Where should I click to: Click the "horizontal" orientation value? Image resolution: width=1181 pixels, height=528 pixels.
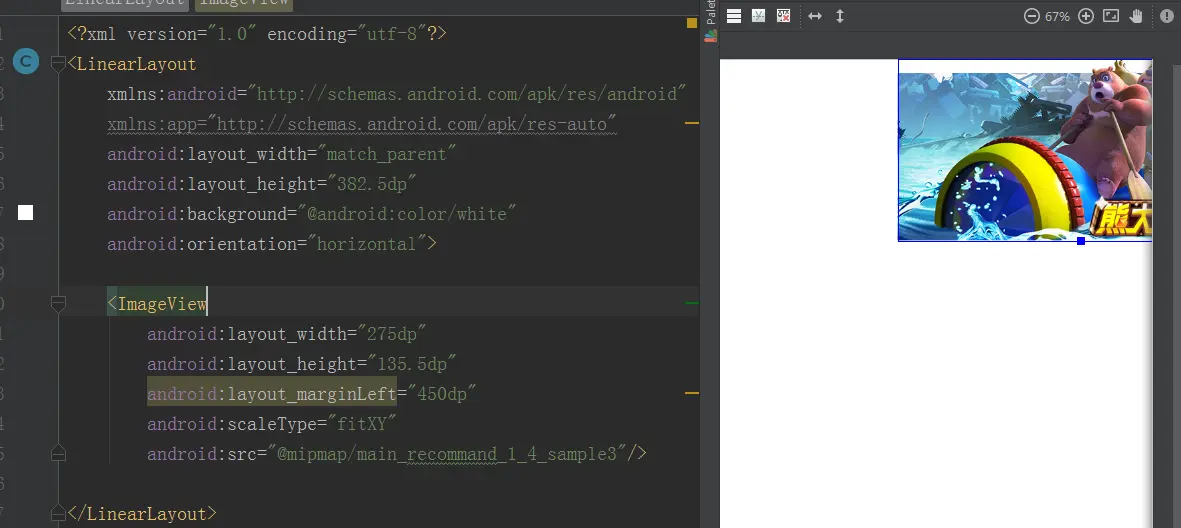[x=367, y=244]
